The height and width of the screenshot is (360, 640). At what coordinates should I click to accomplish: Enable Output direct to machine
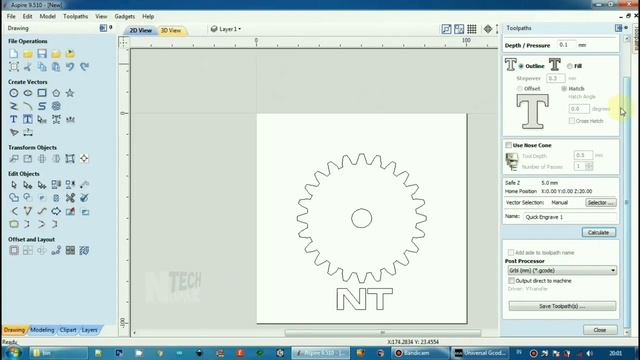pos(511,281)
